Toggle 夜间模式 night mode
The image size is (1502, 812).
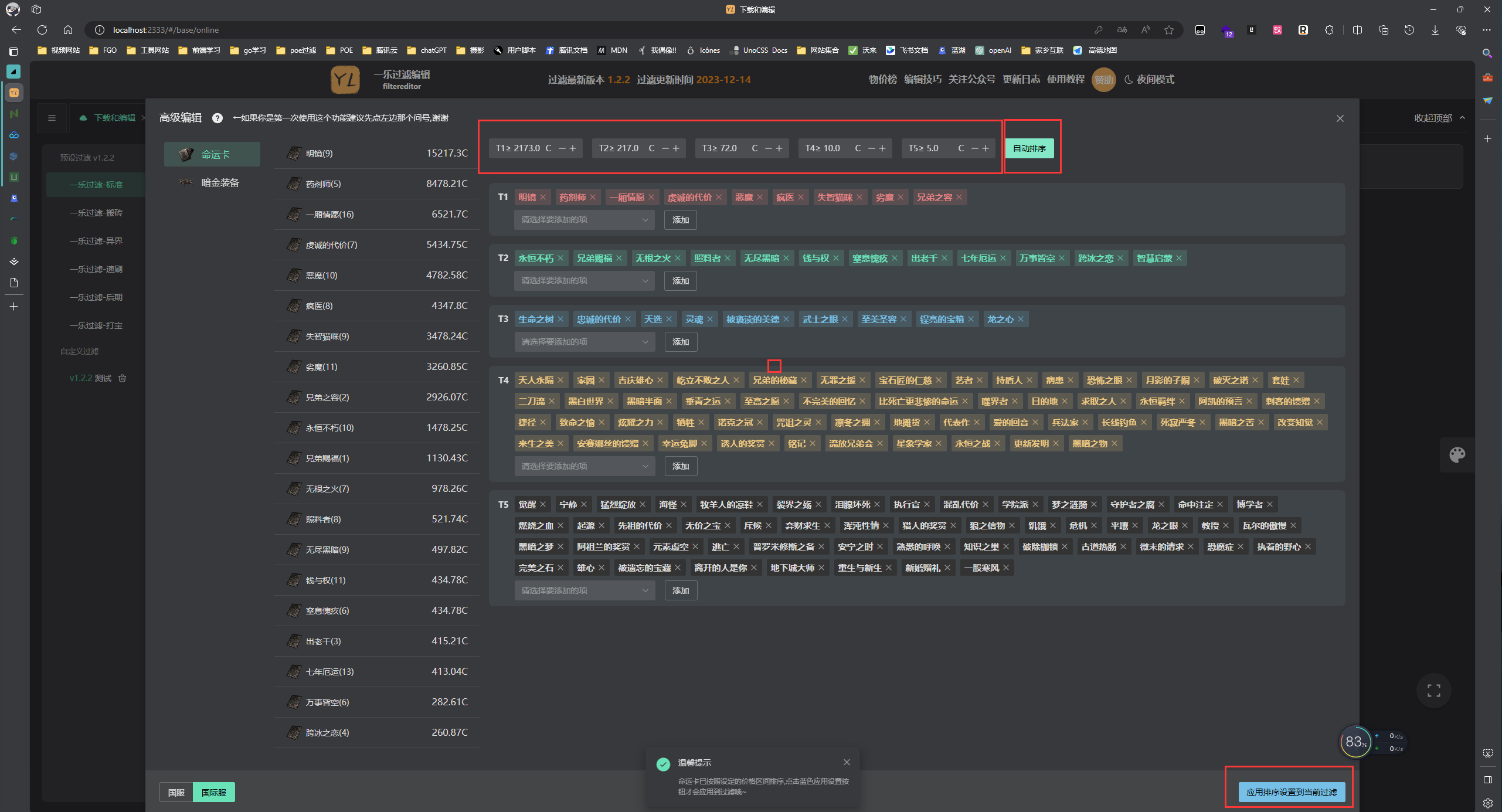click(x=1149, y=80)
